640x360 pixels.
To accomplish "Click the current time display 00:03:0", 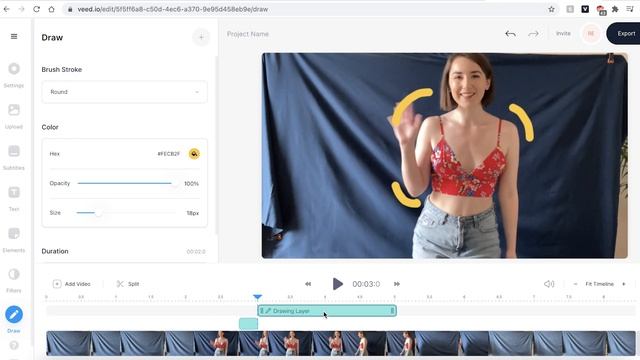I will 366,284.
